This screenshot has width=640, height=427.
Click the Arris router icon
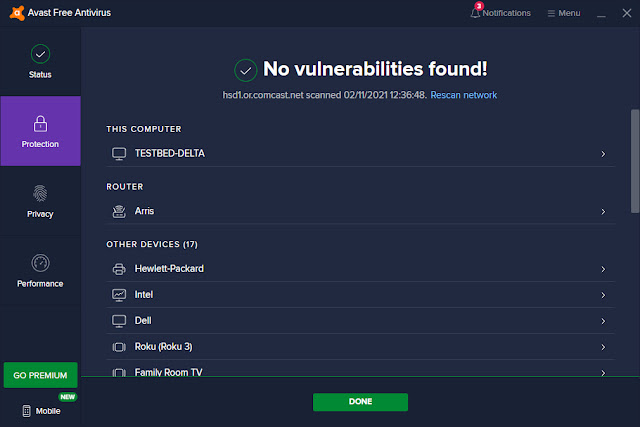click(119, 211)
